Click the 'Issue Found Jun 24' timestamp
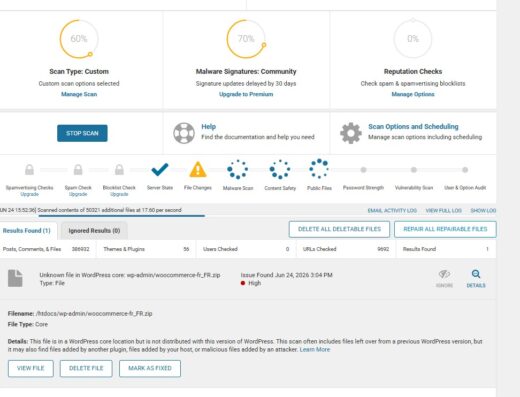This screenshot has height=397, width=520. click(287, 275)
